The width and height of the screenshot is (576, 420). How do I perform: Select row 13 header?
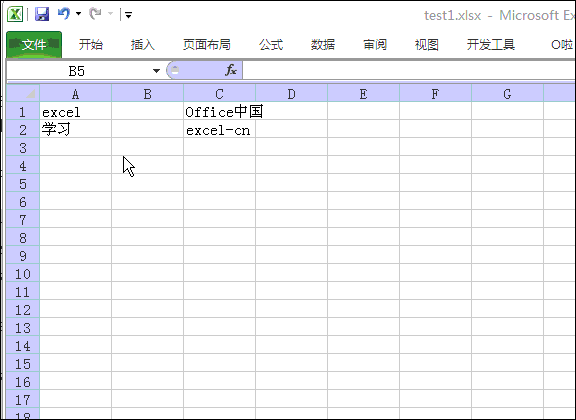tap(23, 328)
